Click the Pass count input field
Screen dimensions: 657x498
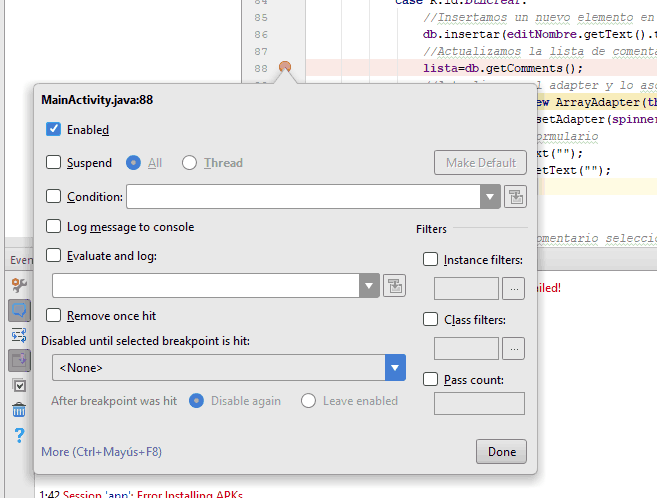coord(479,403)
